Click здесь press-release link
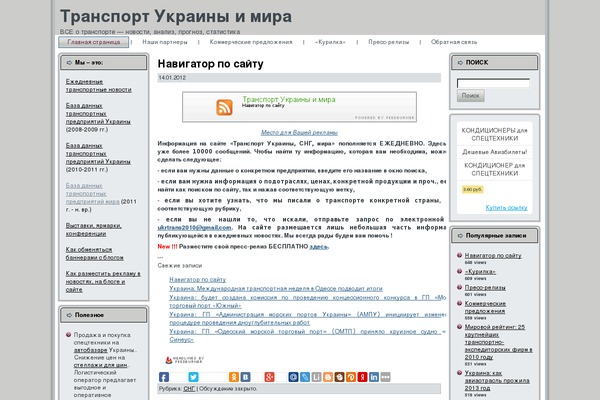This screenshot has width=600, height=400. click(x=319, y=247)
